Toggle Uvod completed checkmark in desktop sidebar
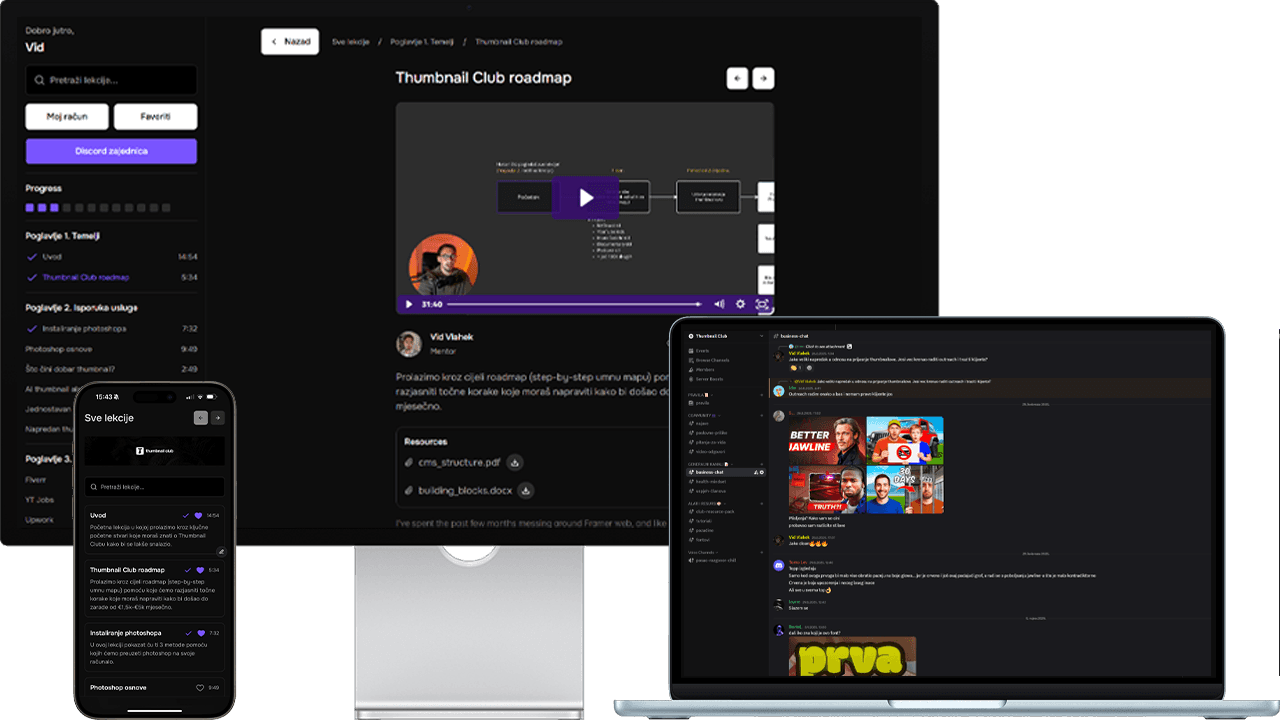Screen dimensions: 1280x720 click(32, 257)
